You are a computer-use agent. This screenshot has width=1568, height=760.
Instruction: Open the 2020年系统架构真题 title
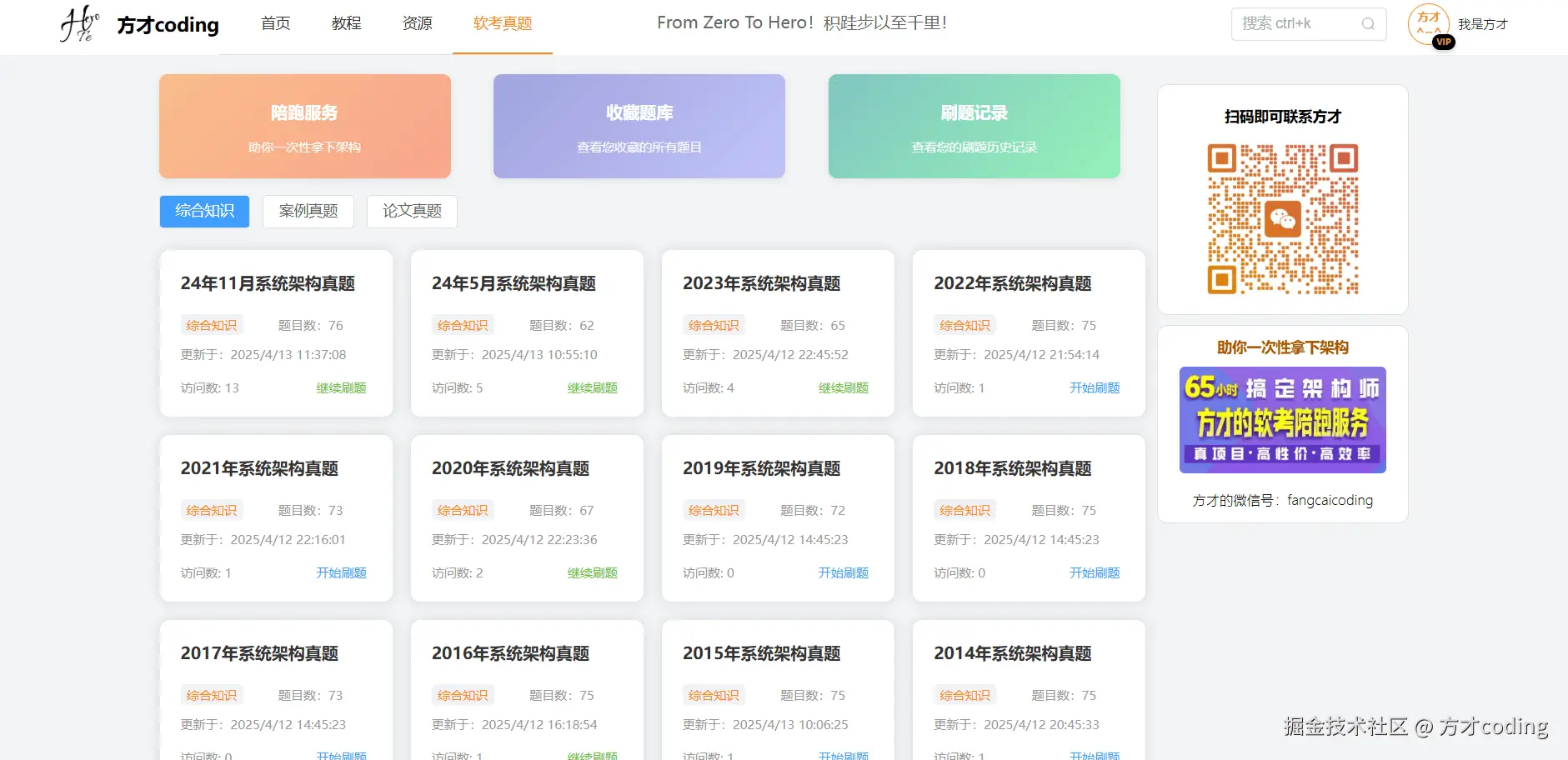(x=510, y=469)
